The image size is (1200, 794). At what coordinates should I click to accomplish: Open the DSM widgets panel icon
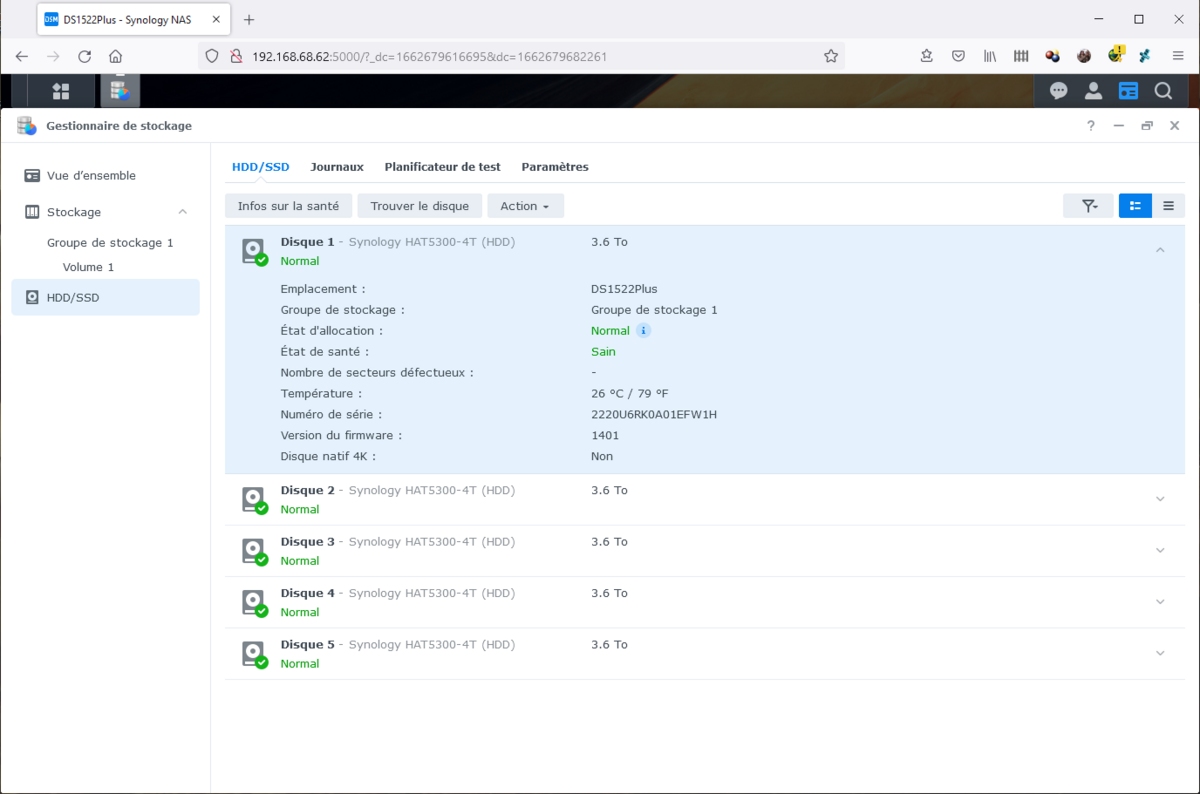[x=1128, y=91]
